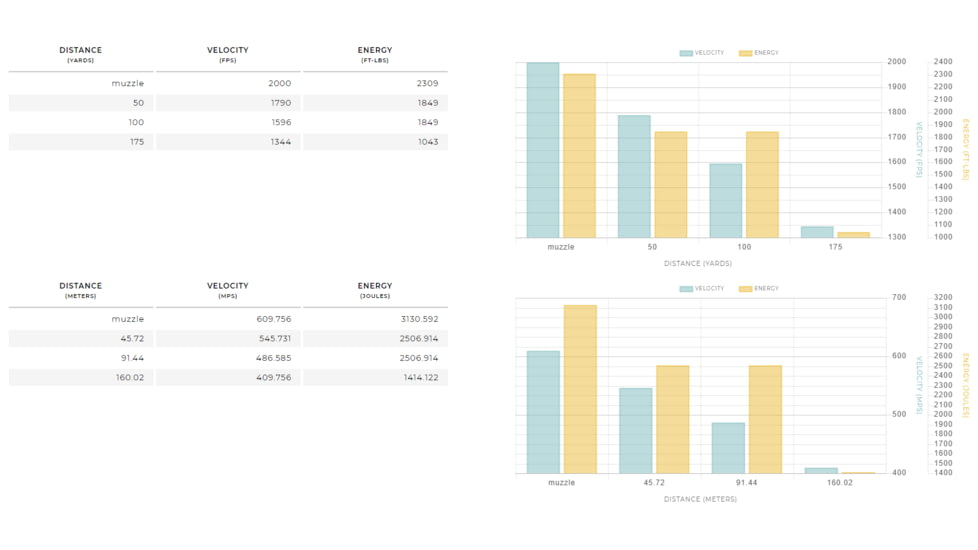Image resolution: width=978 pixels, height=550 pixels.
Task: Click the '160.02' x-axis label in meters chart
Action: click(840, 483)
